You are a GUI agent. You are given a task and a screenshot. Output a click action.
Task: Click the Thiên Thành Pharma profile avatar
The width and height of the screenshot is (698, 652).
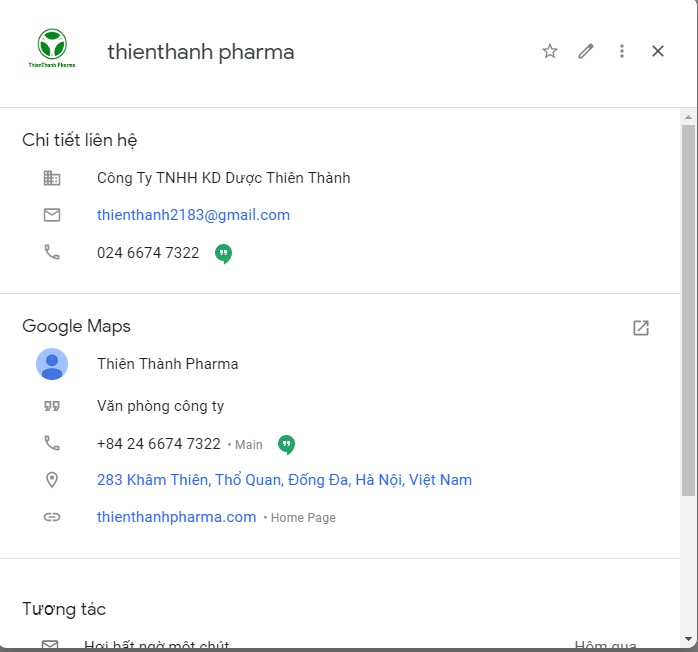52,364
